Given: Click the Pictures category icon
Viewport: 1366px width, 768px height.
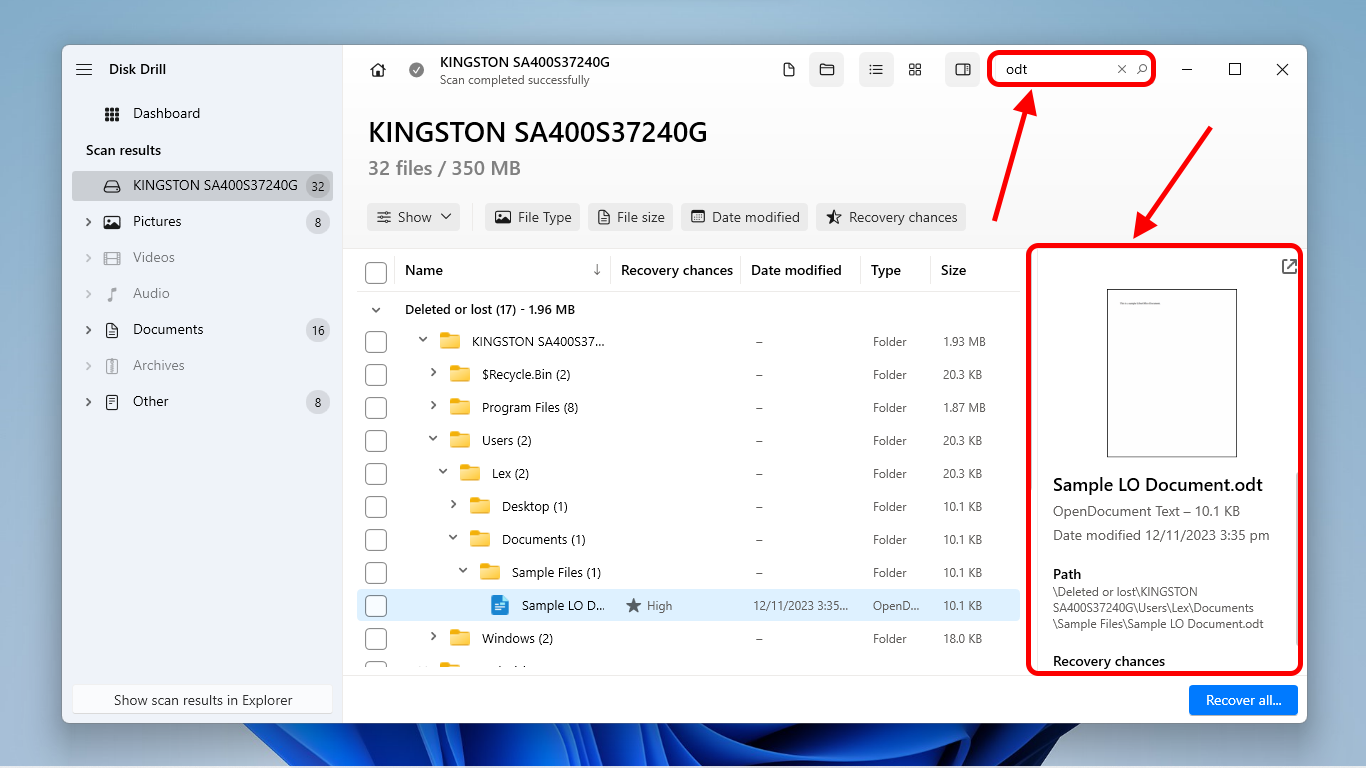Looking at the screenshot, I should click(x=112, y=222).
